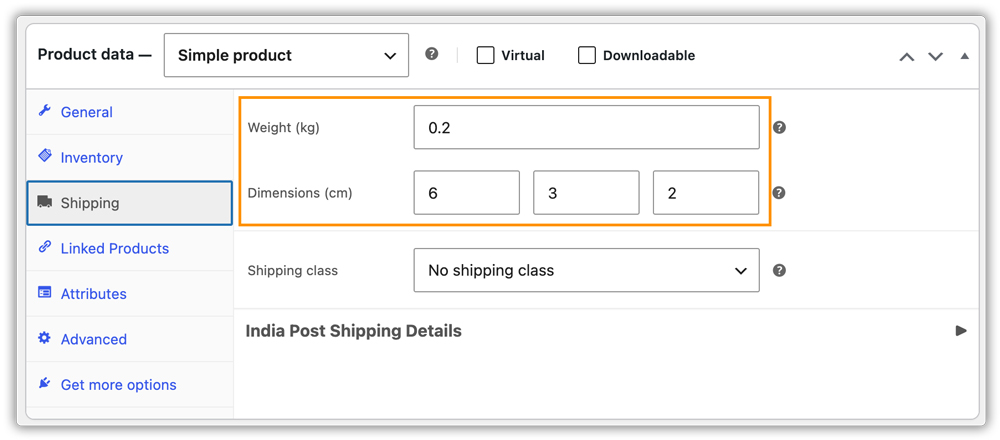Click the help icon beside Dimensions fields

[x=779, y=193]
